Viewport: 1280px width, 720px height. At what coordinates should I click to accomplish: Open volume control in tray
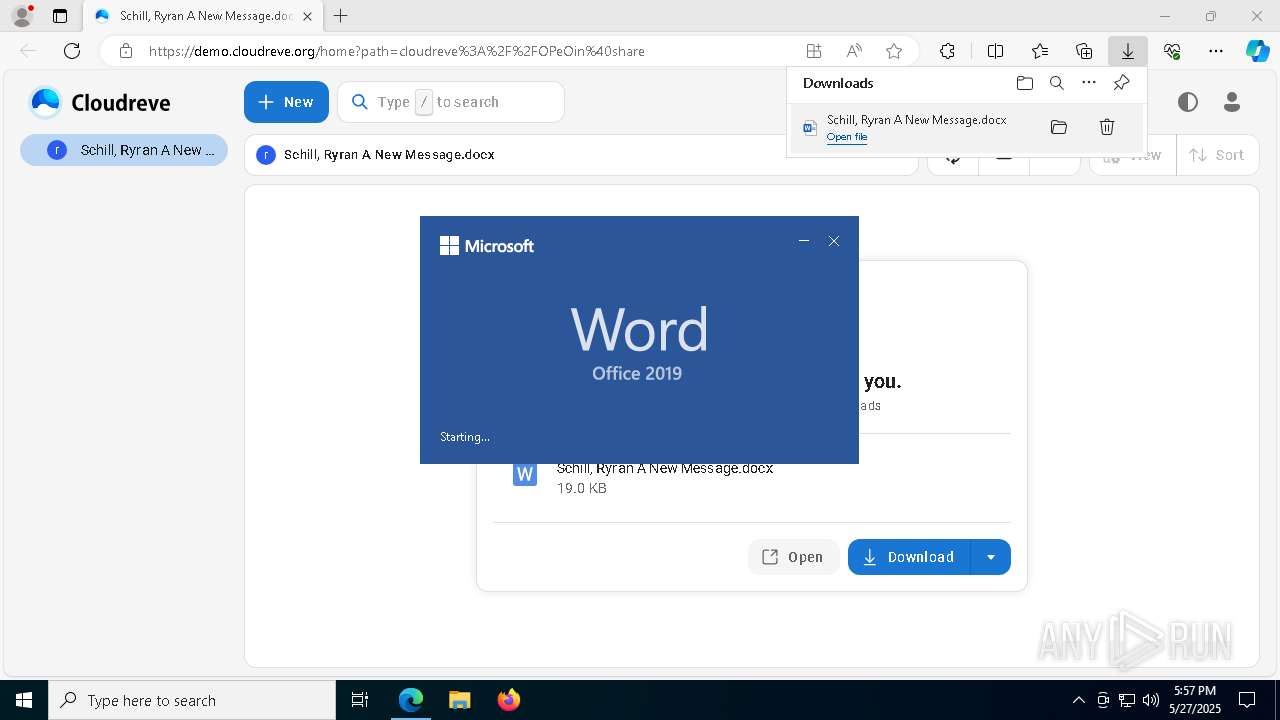[x=1151, y=700]
